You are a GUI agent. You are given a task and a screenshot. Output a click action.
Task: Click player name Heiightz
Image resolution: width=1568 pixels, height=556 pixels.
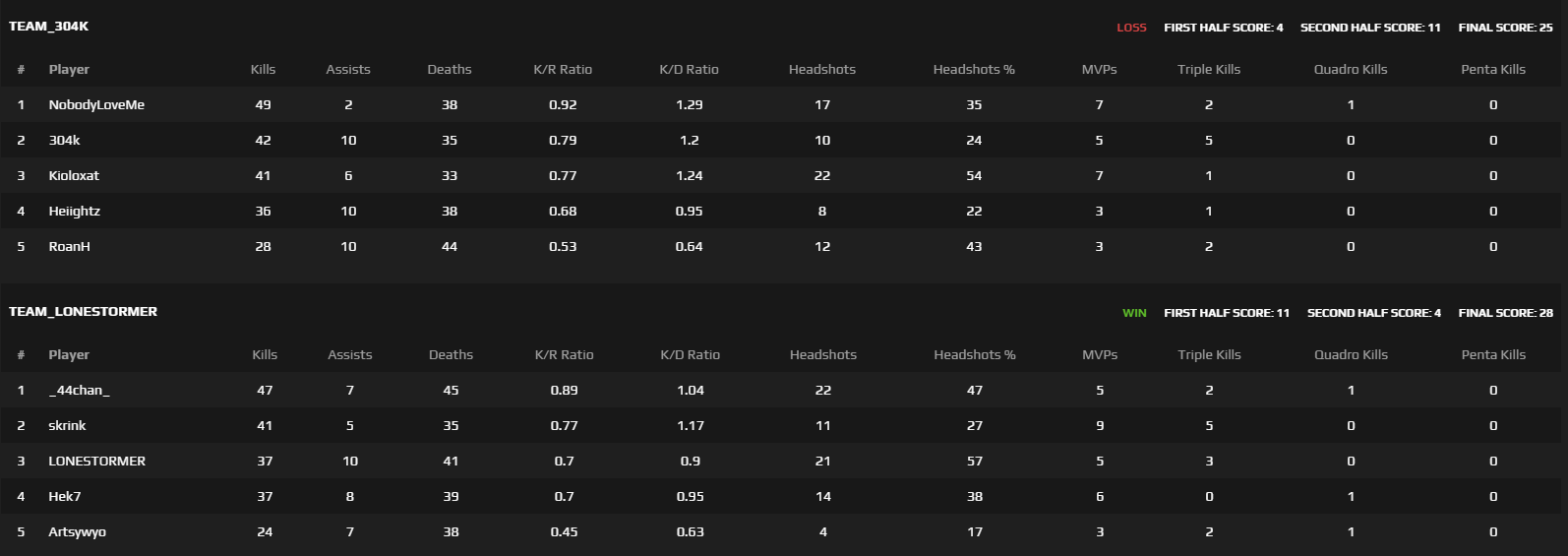pyautogui.click(x=74, y=212)
